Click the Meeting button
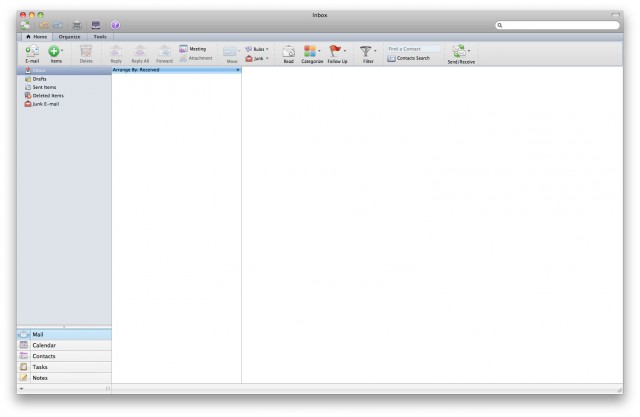The height and width of the screenshot is (417, 640). tap(193, 49)
